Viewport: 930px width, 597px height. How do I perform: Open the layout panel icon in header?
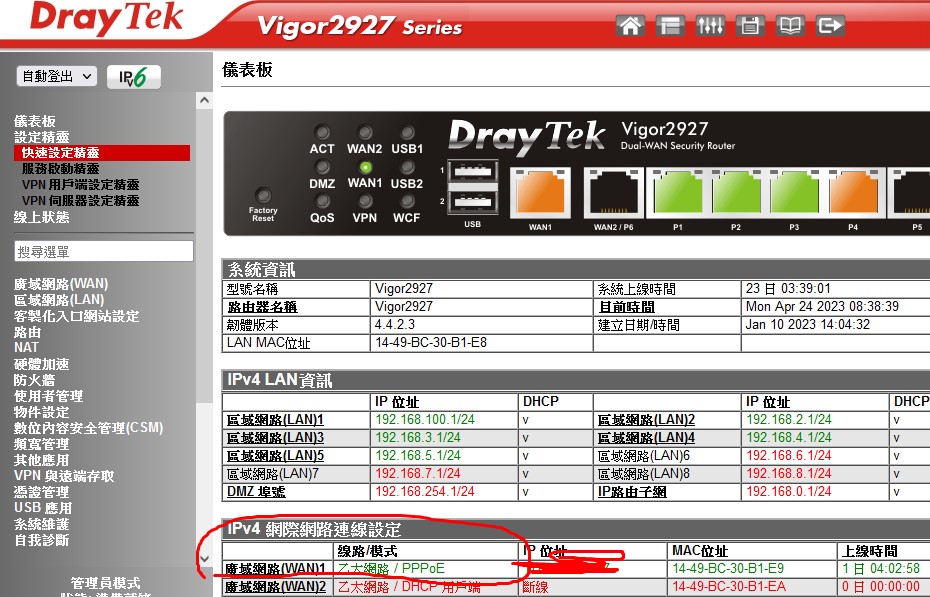tap(671, 25)
